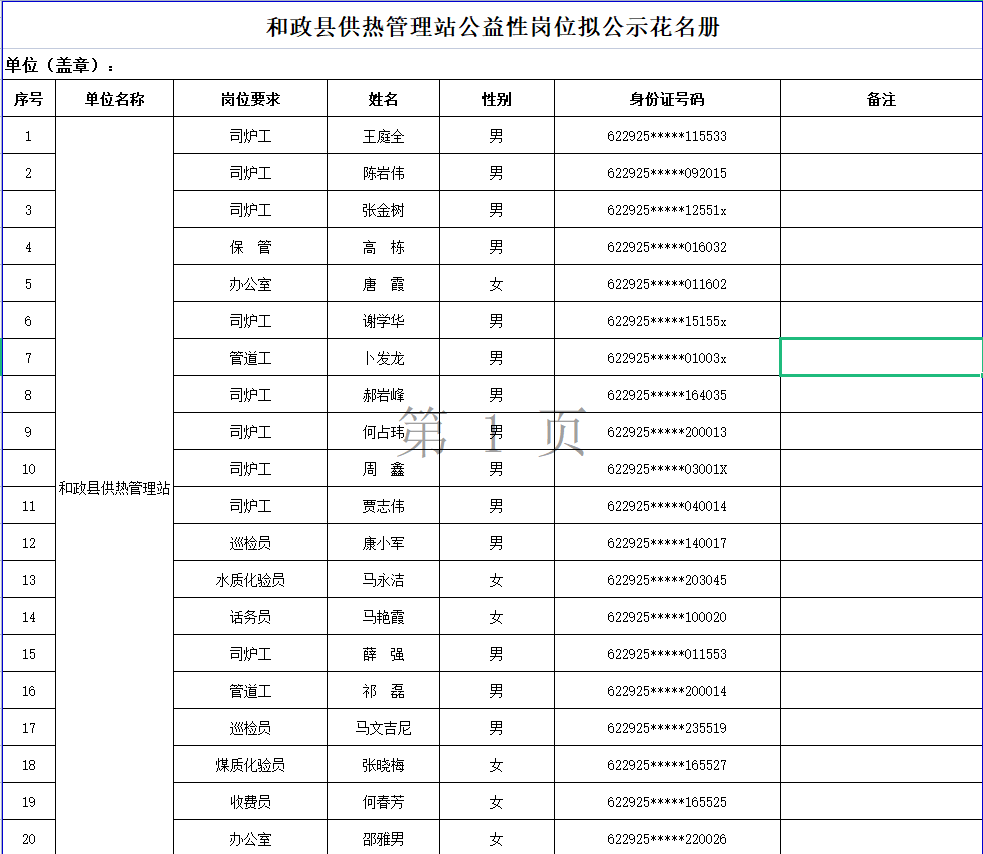
Task: Click ID cell 622925*****011602
Action: pyautogui.click(x=667, y=283)
